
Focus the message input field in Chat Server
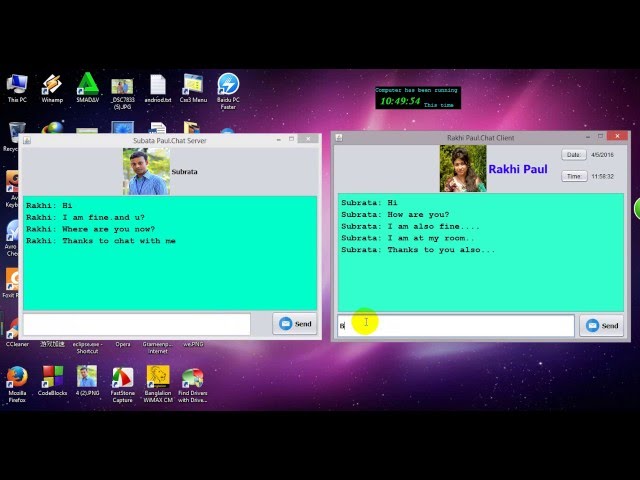click(x=137, y=324)
